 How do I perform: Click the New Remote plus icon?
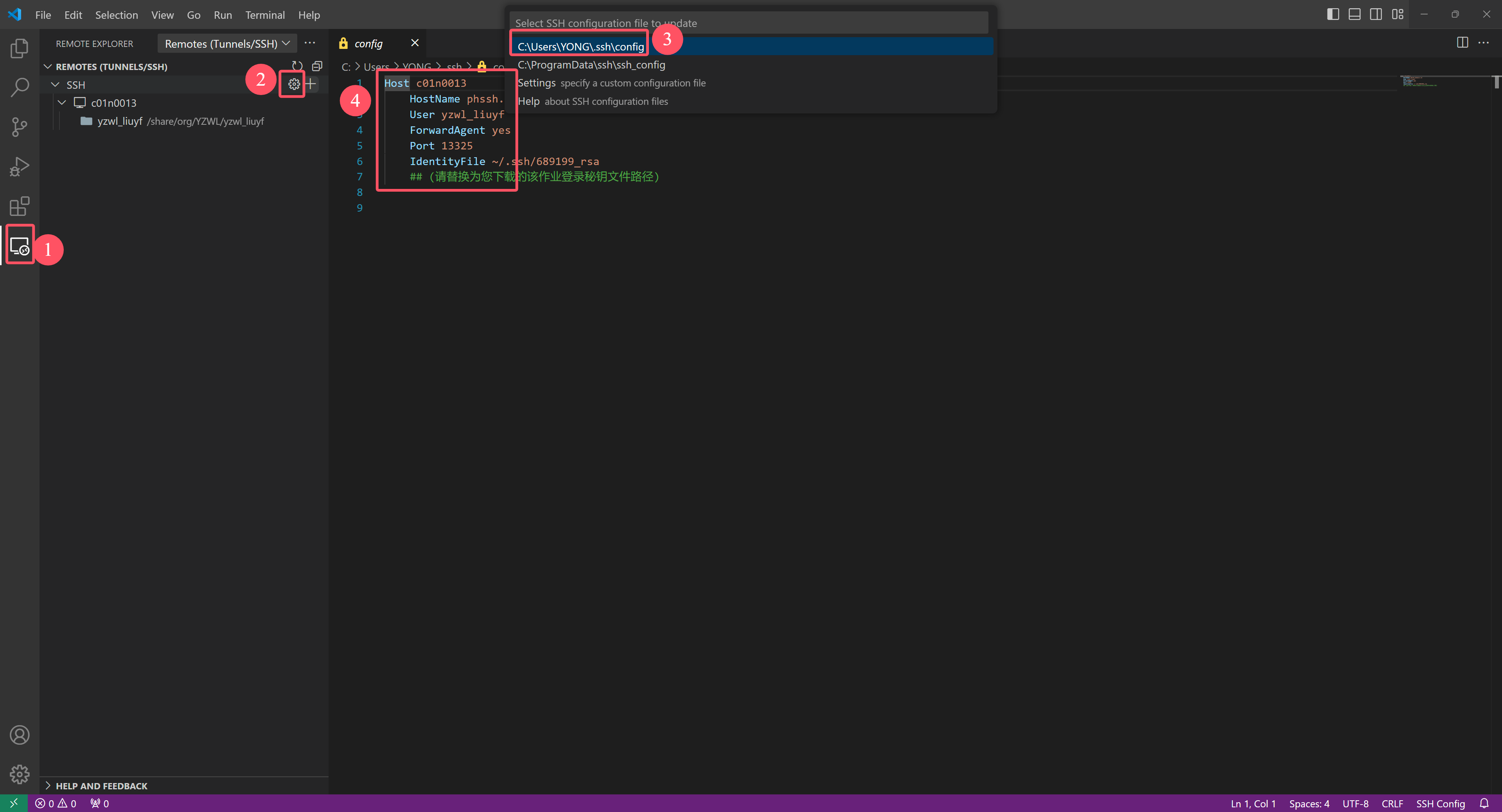click(x=311, y=84)
